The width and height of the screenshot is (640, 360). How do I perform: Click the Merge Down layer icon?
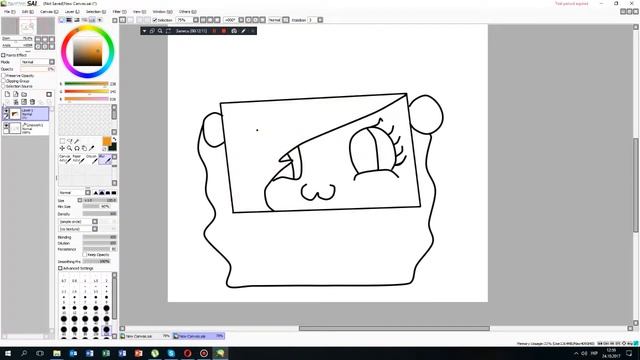tap(16, 102)
